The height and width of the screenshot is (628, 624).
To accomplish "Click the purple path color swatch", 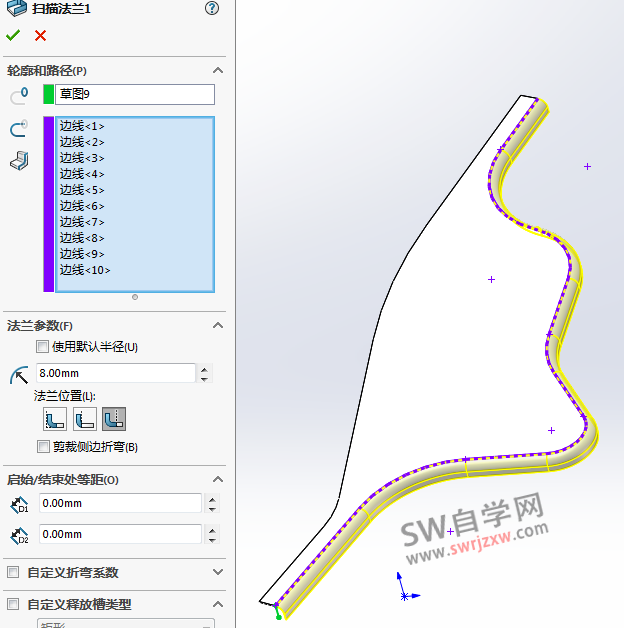I will [48, 204].
